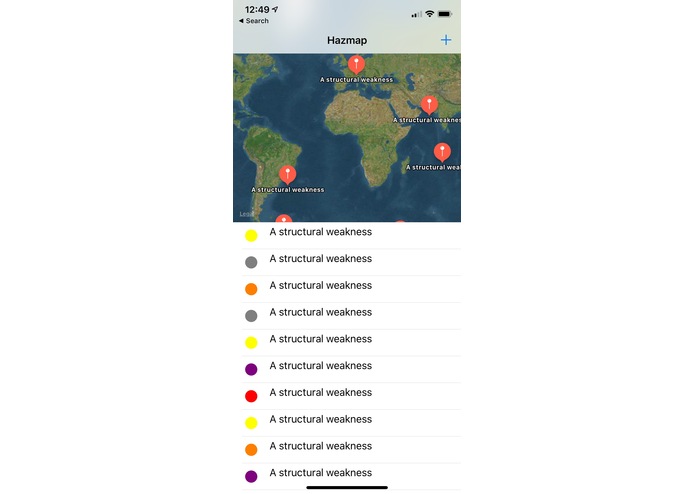The width and height of the screenshot is (695, 494).
Task: Tap the location arrow beside the time
Action: 275,9
